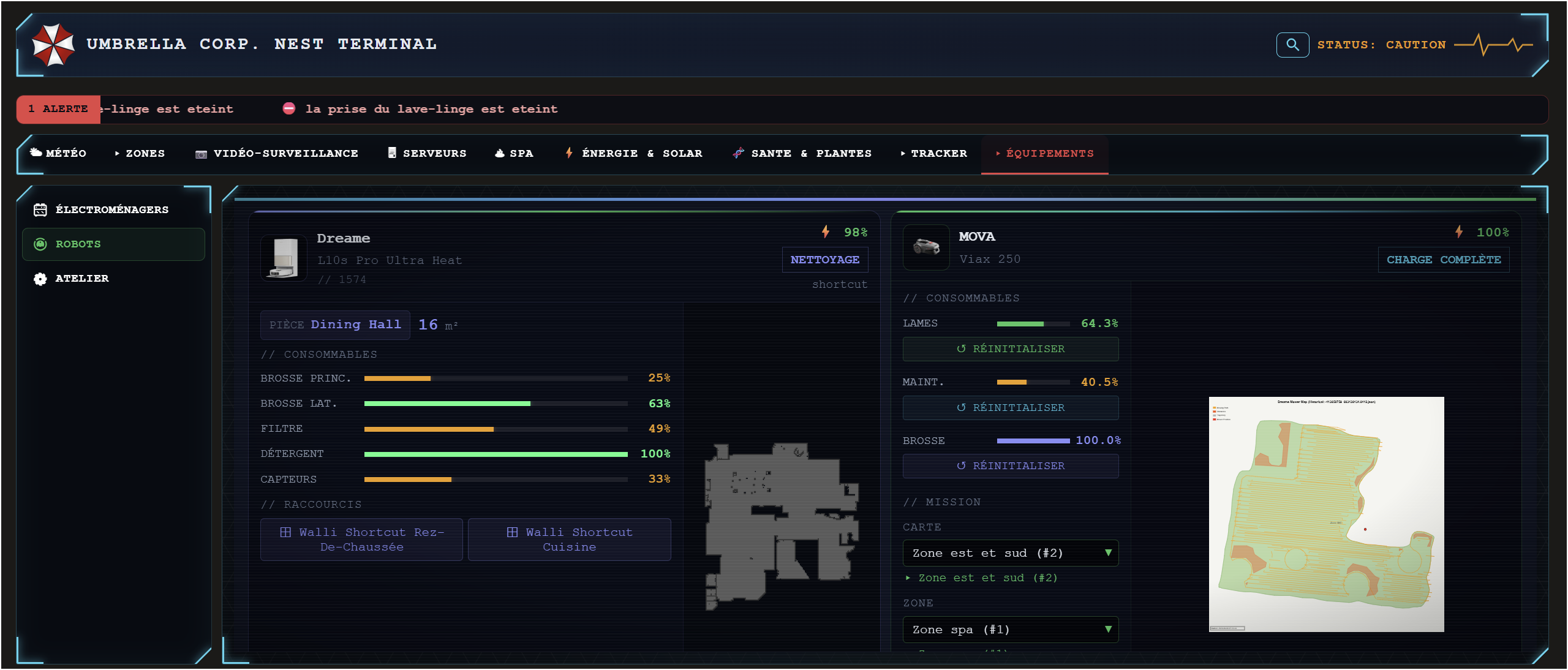
Task: Click the MOVA mower image
Action: [926, 247]
